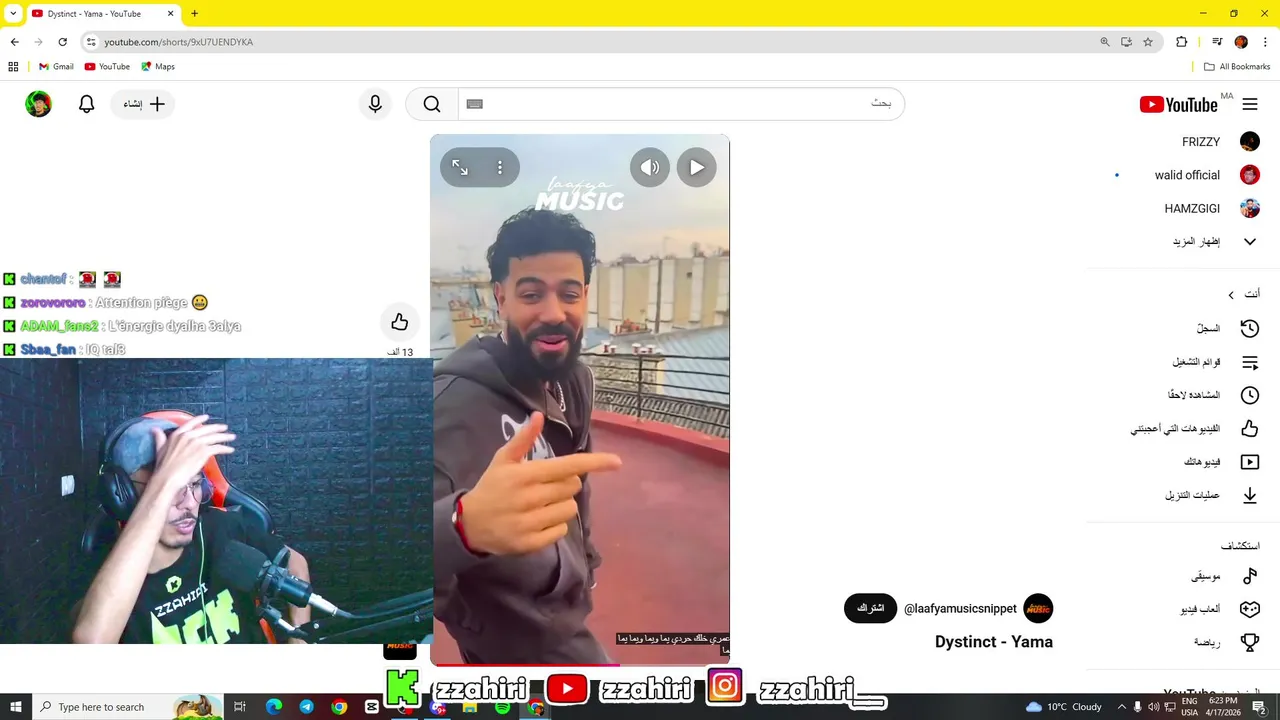Mute the Short's volume speaker icon

(650, 168)
